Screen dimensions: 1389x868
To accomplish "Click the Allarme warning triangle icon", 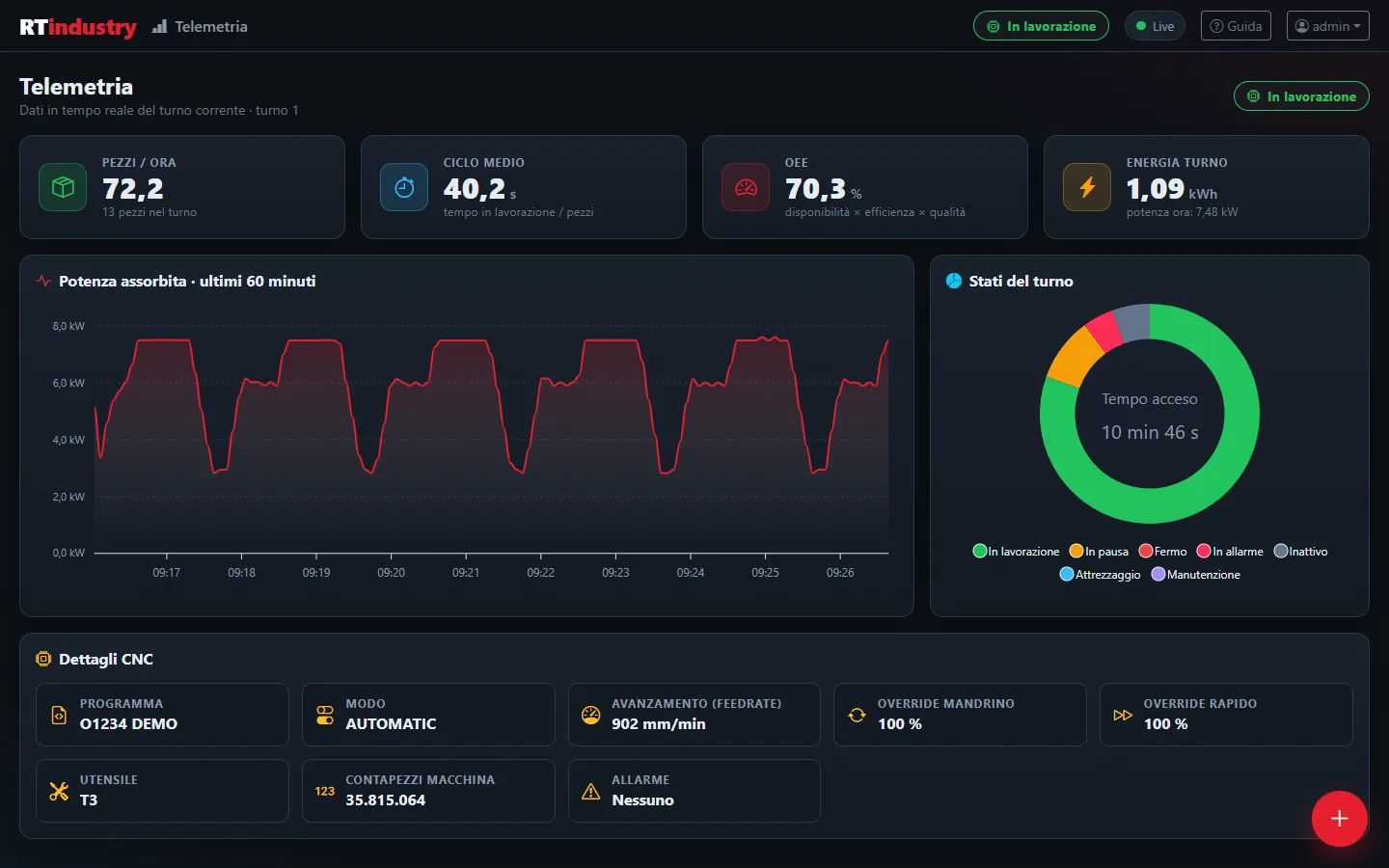I will (591, 791).
